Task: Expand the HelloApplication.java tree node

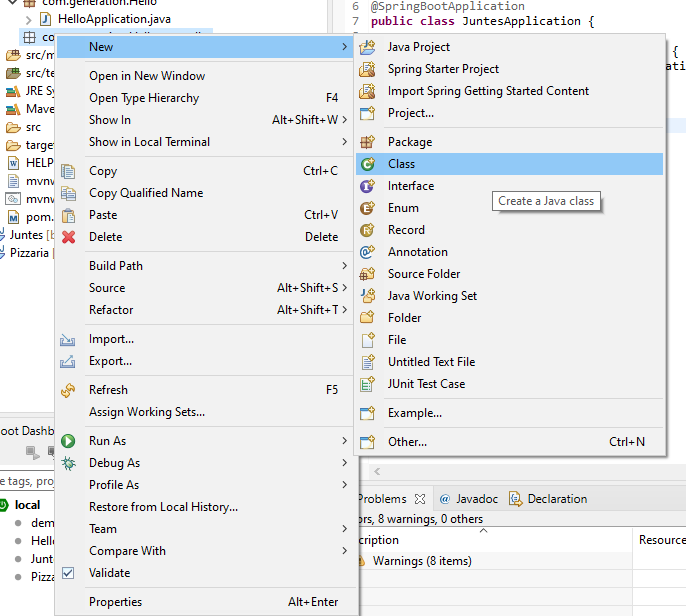Action: click(28, 20)
